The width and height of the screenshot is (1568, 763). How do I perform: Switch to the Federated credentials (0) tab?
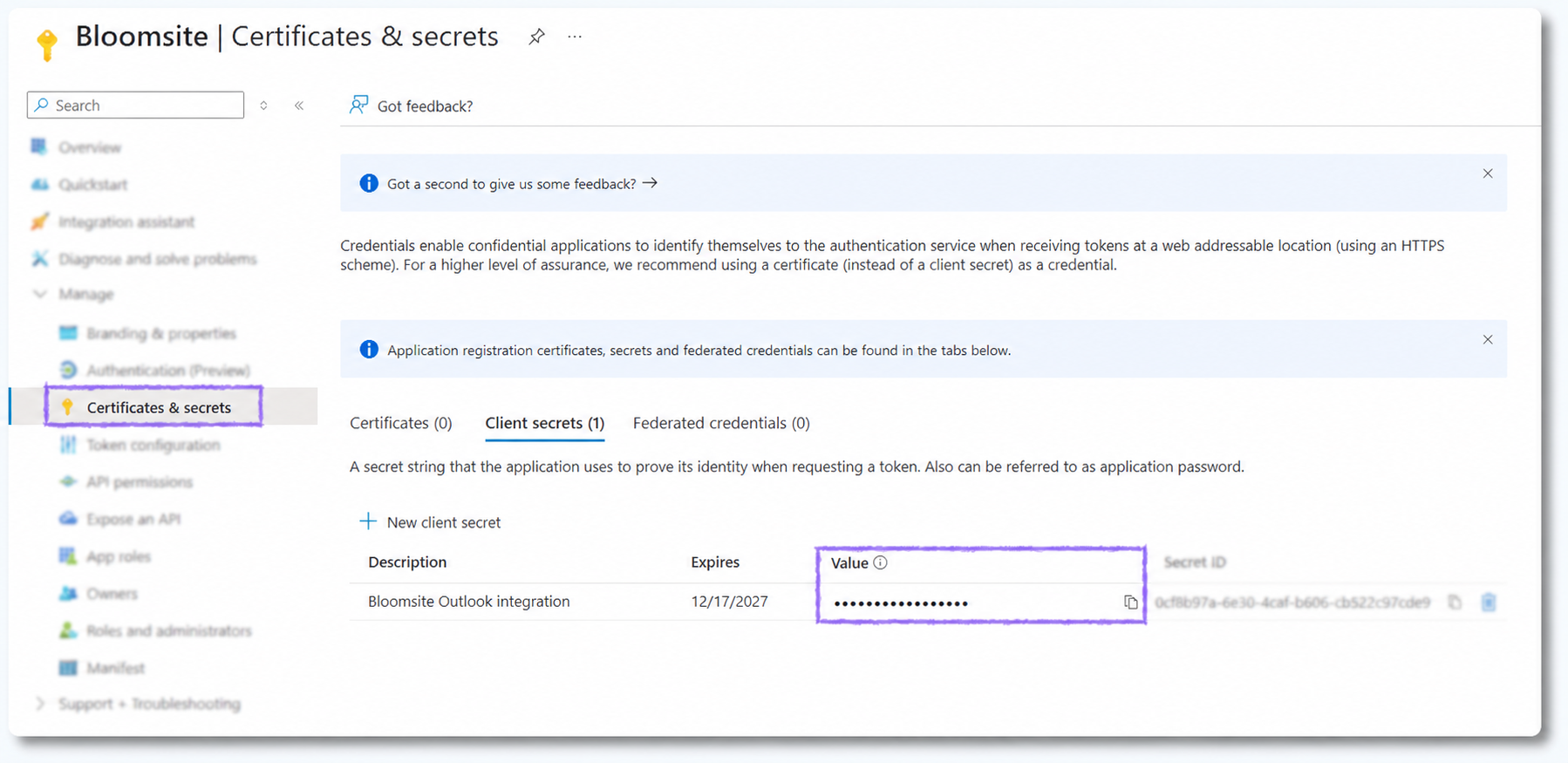pos(721,423)
